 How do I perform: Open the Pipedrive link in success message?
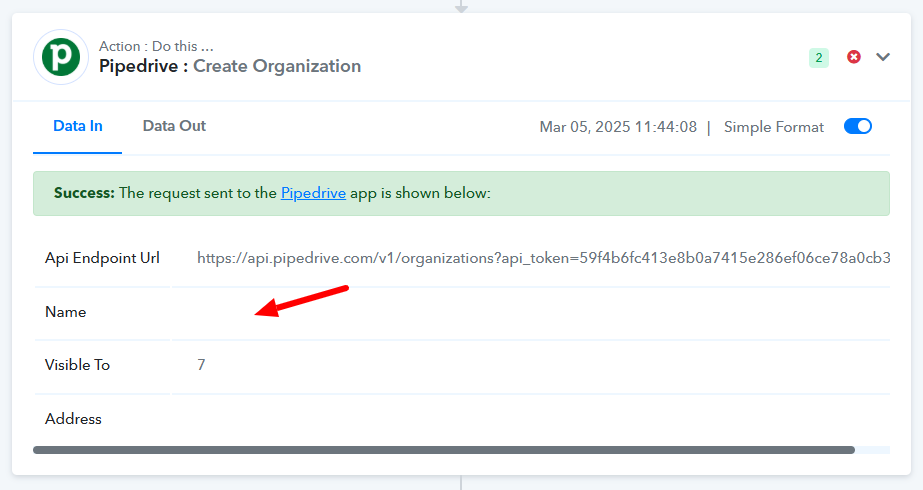pos(313,193)
